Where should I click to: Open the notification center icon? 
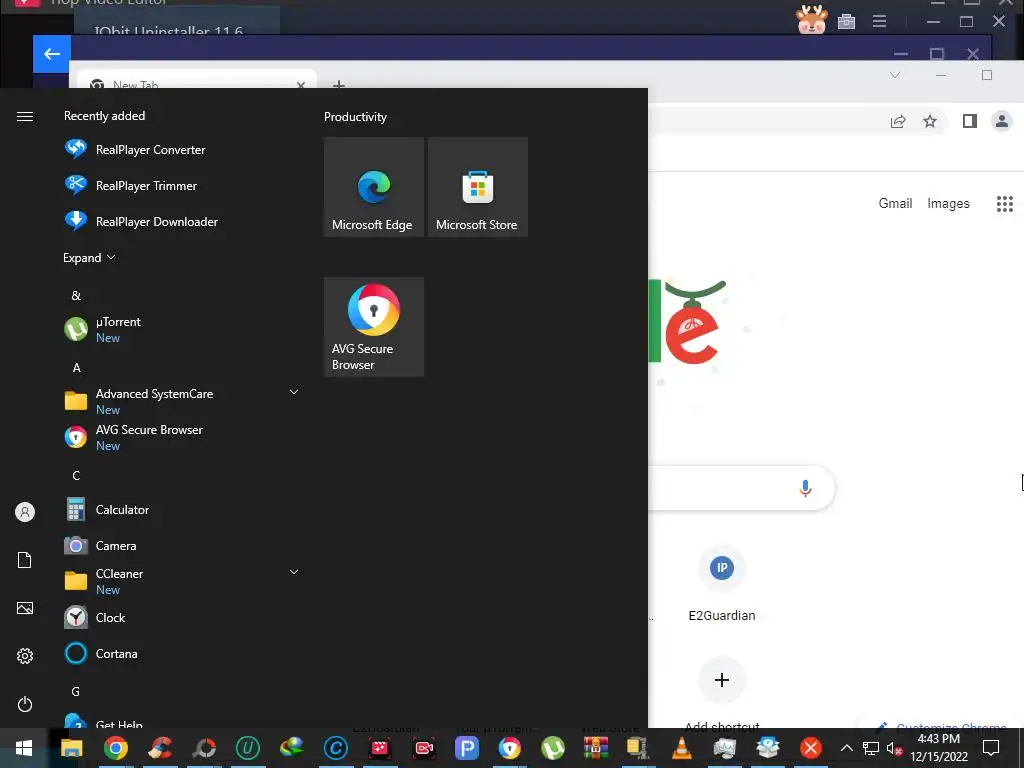coord(991,748)
